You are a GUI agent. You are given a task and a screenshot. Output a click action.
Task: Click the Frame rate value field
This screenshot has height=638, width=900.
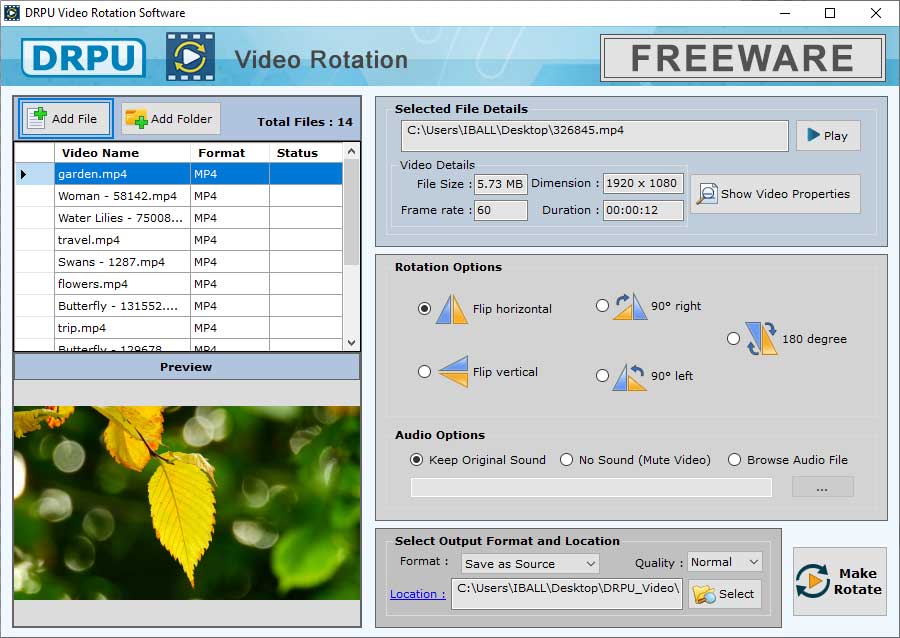tap(501, 211)
